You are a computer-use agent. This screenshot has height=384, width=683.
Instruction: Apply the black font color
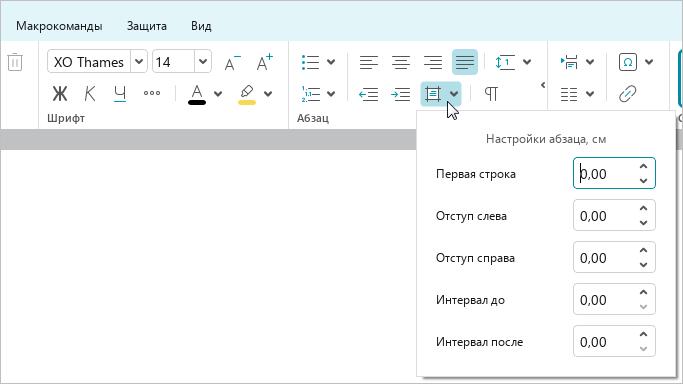tap(197, 94)
